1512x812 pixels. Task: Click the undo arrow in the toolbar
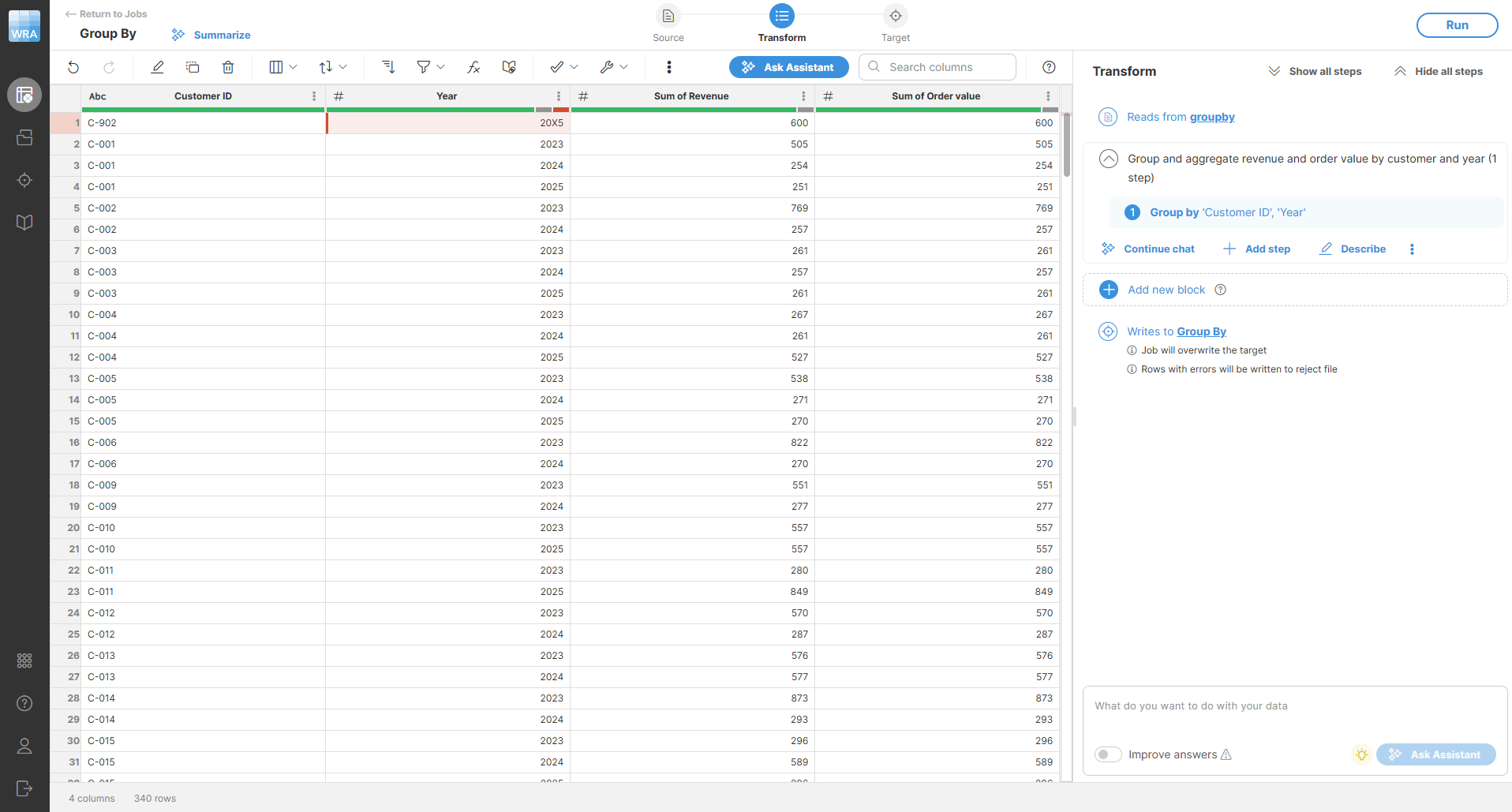coord(73,67)
